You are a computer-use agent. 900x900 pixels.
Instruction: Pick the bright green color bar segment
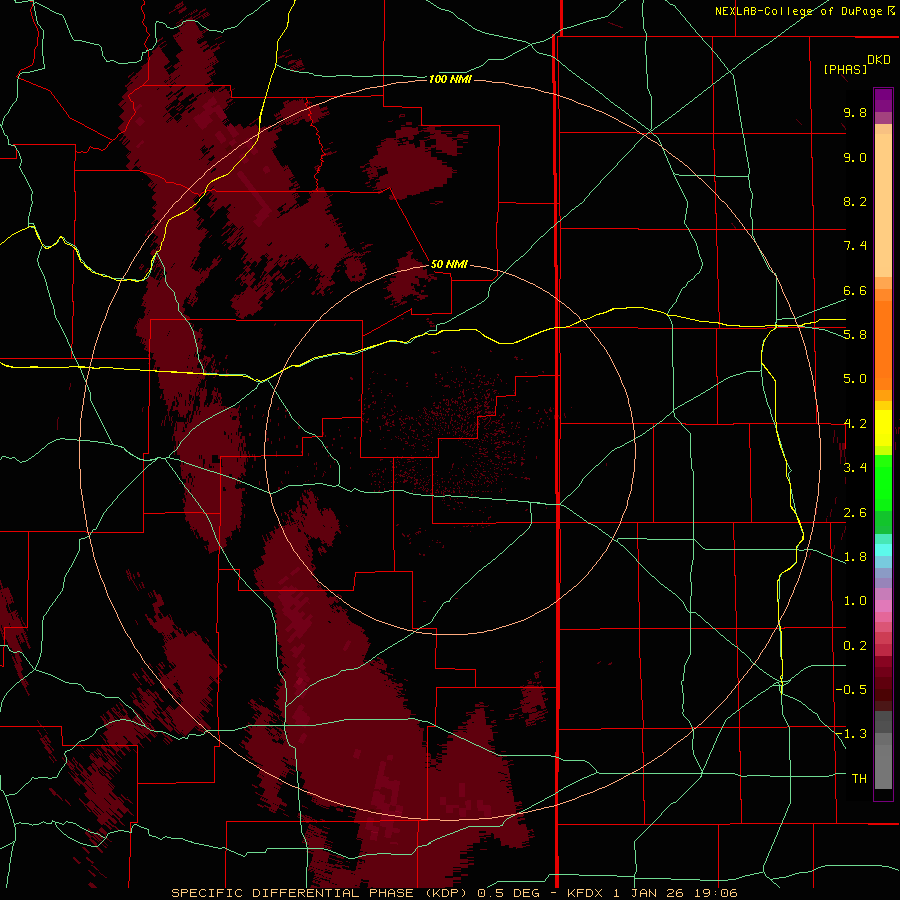(x=883, y=483)
